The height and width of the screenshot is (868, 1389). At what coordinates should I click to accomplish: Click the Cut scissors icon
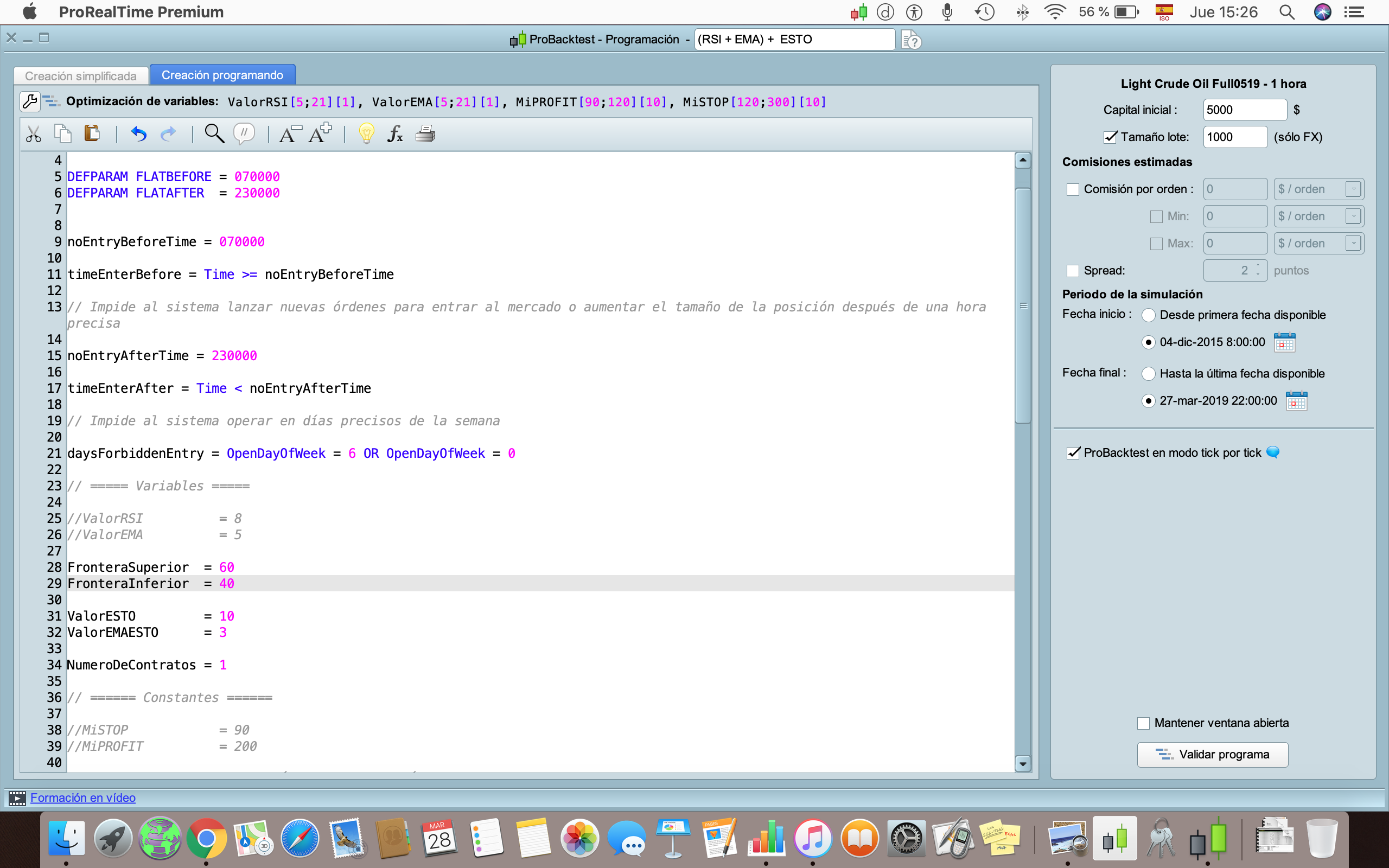33,135
